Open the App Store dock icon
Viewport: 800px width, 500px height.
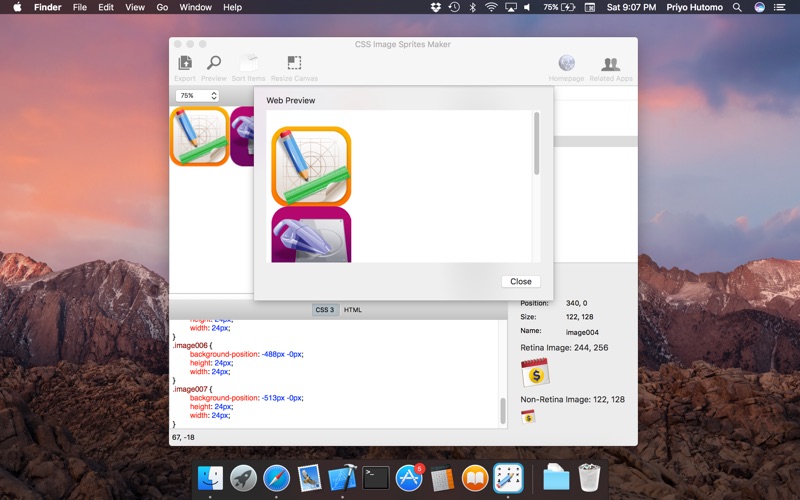coord(409,478)
